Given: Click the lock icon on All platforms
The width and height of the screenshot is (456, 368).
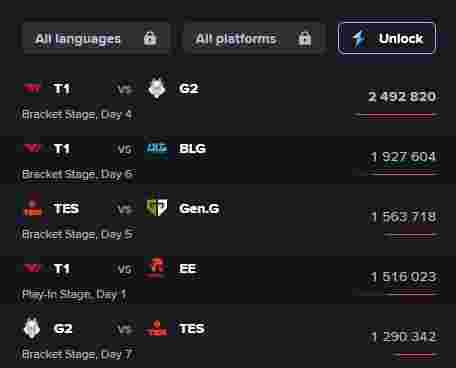Looking at the screenshot, I should [x=304, y=39].
